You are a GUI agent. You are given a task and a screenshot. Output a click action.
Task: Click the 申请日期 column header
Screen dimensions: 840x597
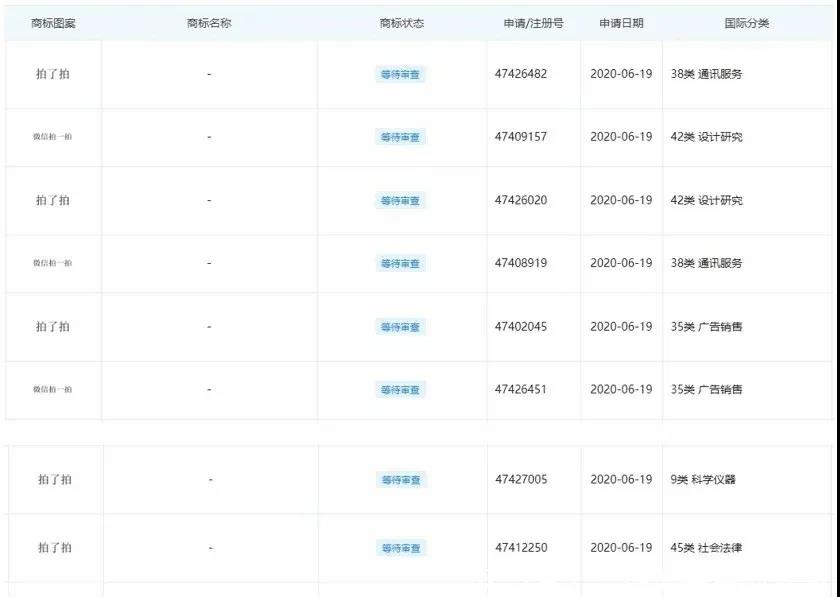point(621,23)
